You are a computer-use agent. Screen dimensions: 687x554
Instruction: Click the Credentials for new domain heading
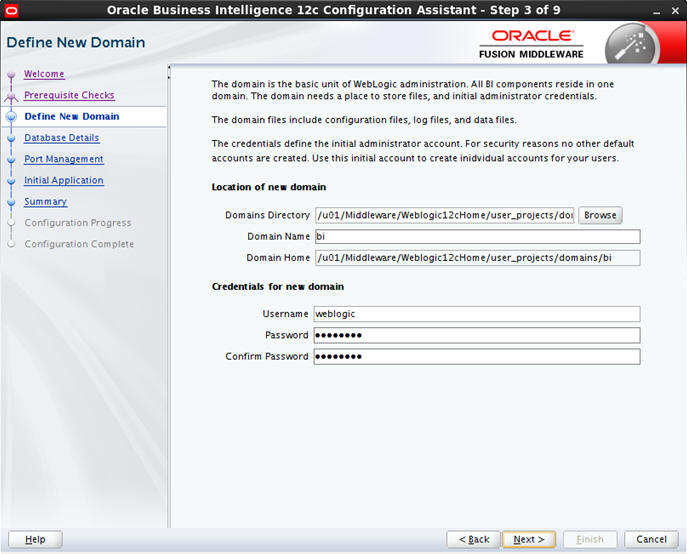click(x=278, y=287)
